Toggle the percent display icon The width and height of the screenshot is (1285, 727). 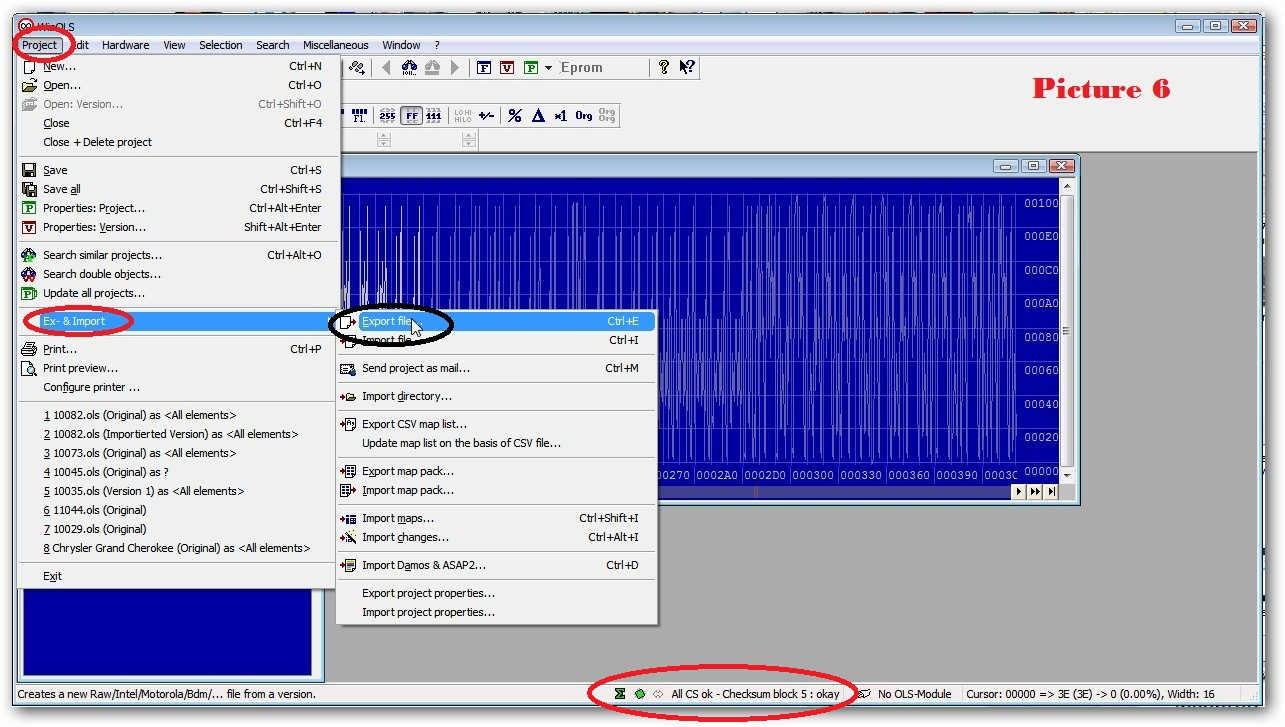(x=515, y=116)
